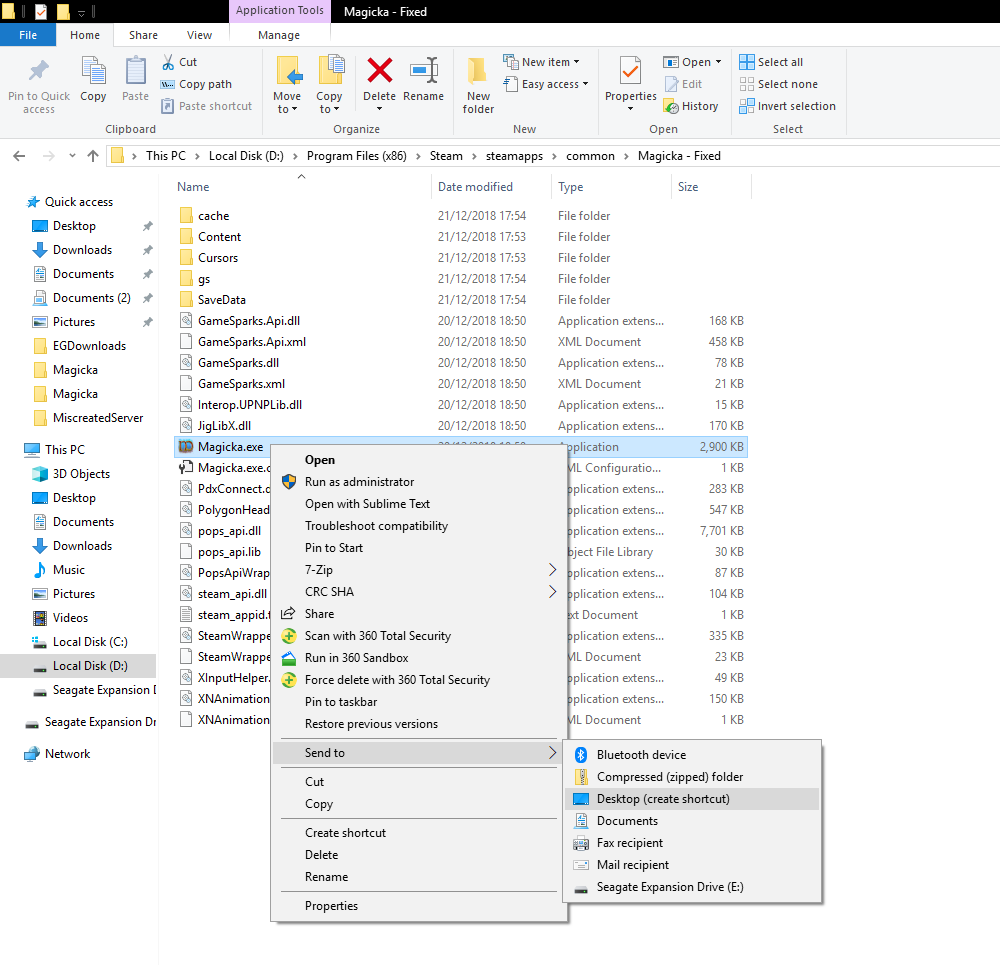Click the red Delete X icon

[x=379, y=70]
